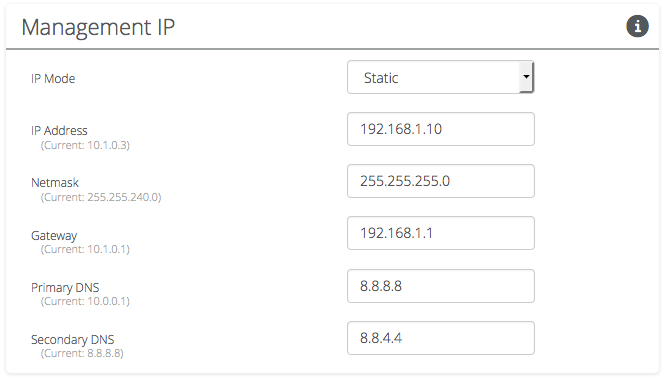Select the Netmask field 255.255.255.0
The width and height of the screenshot is (663, 381).
[x=441, y=181]
